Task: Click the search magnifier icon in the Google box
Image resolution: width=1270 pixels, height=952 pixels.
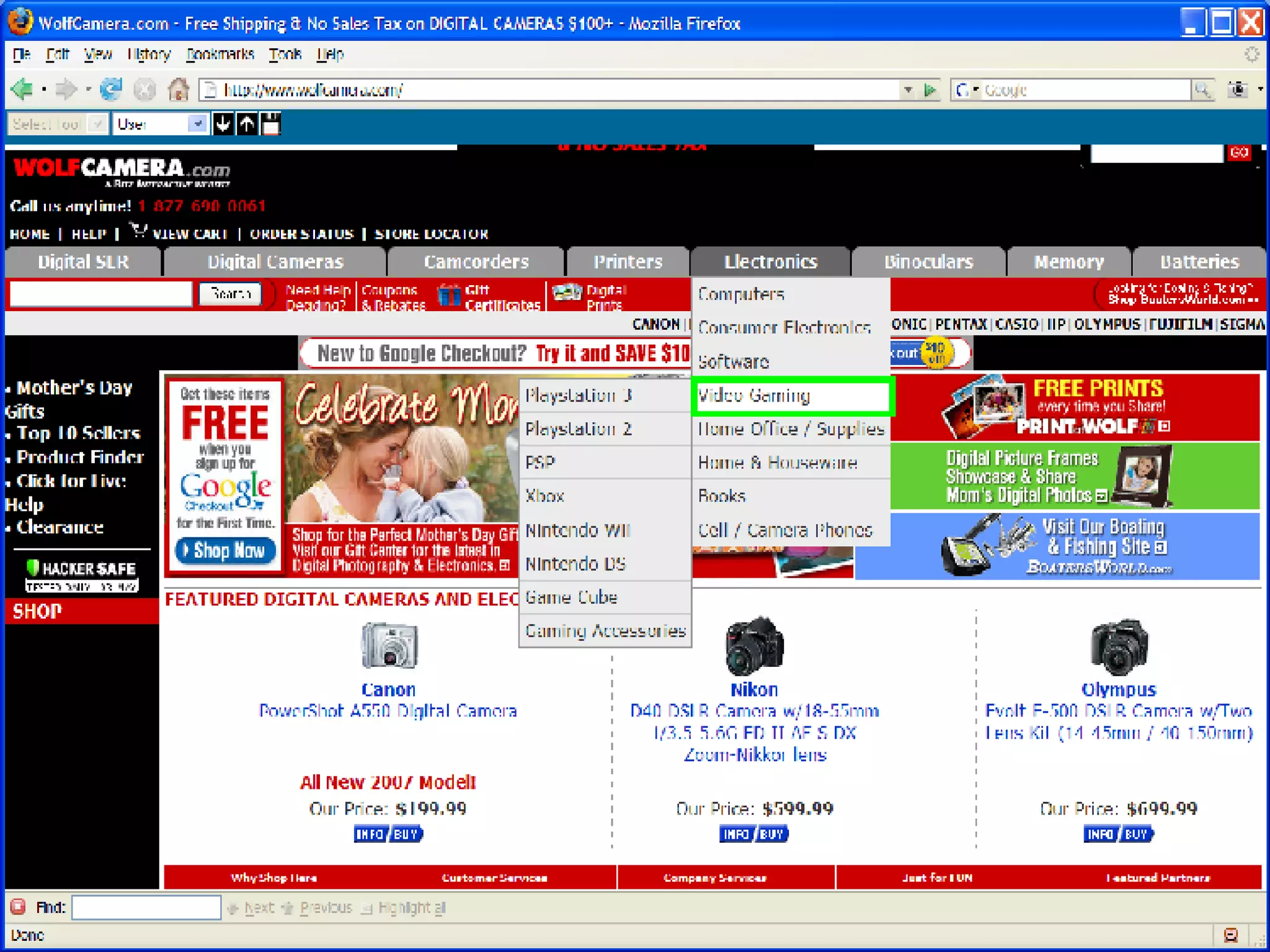Action: click(x=1202, y=90)
